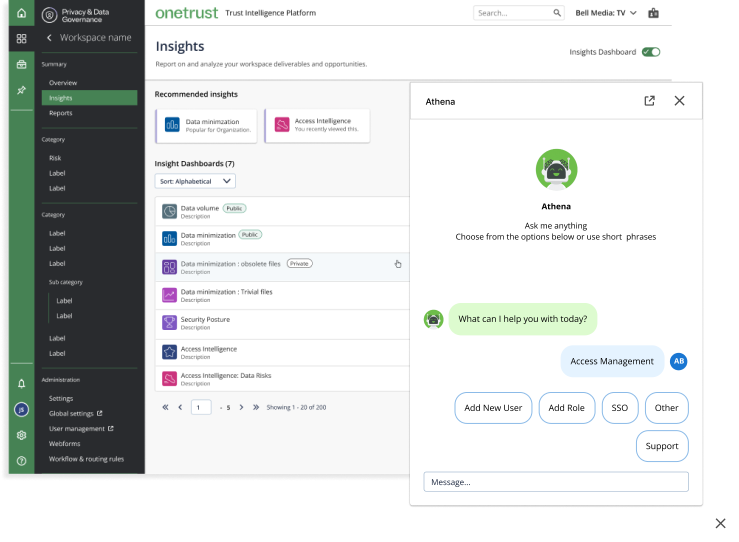Click the page number input box
This screenshot has width=739, height=542.
click(x=201, y=407)
